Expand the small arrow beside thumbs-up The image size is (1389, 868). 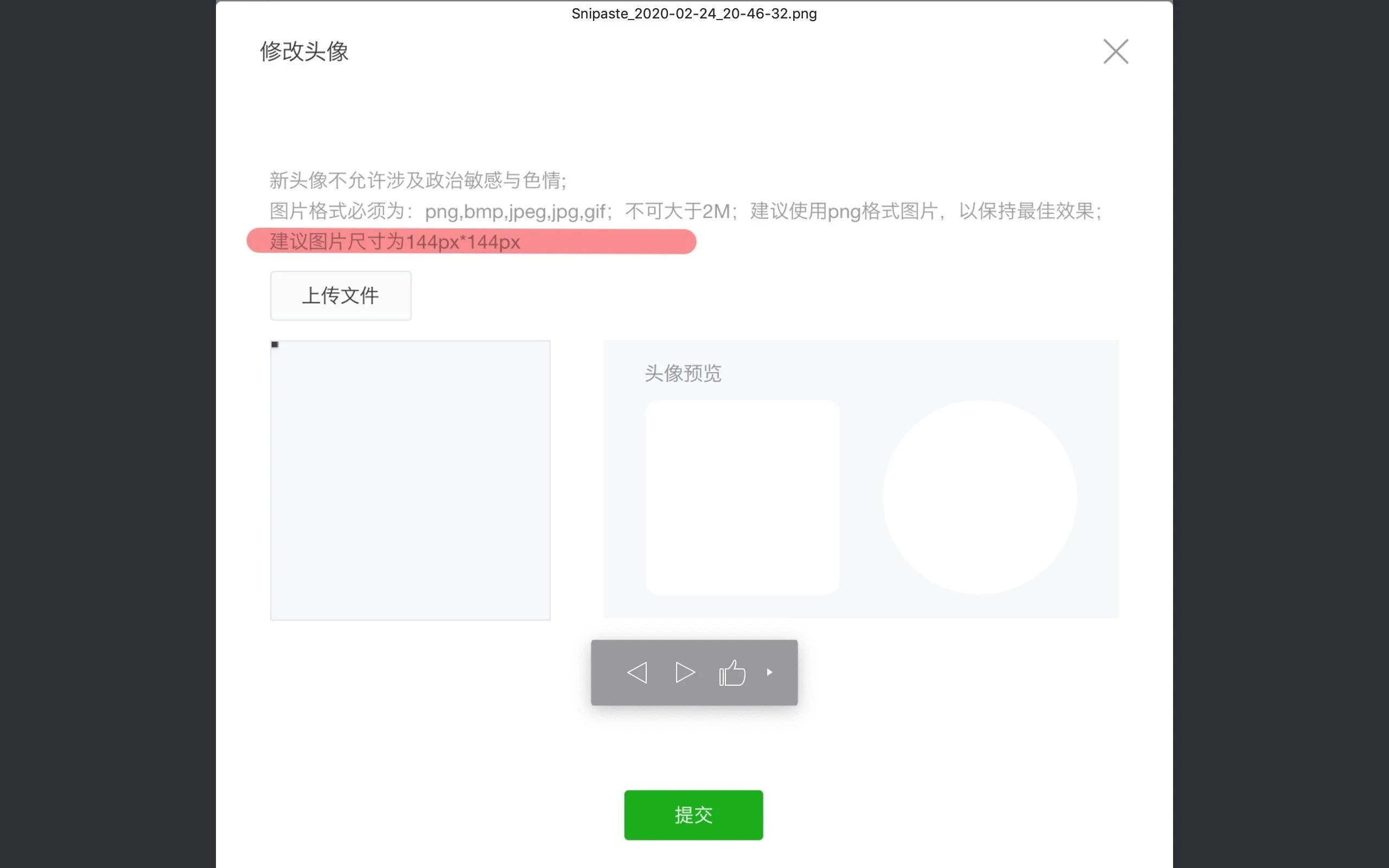click(770, 672)
